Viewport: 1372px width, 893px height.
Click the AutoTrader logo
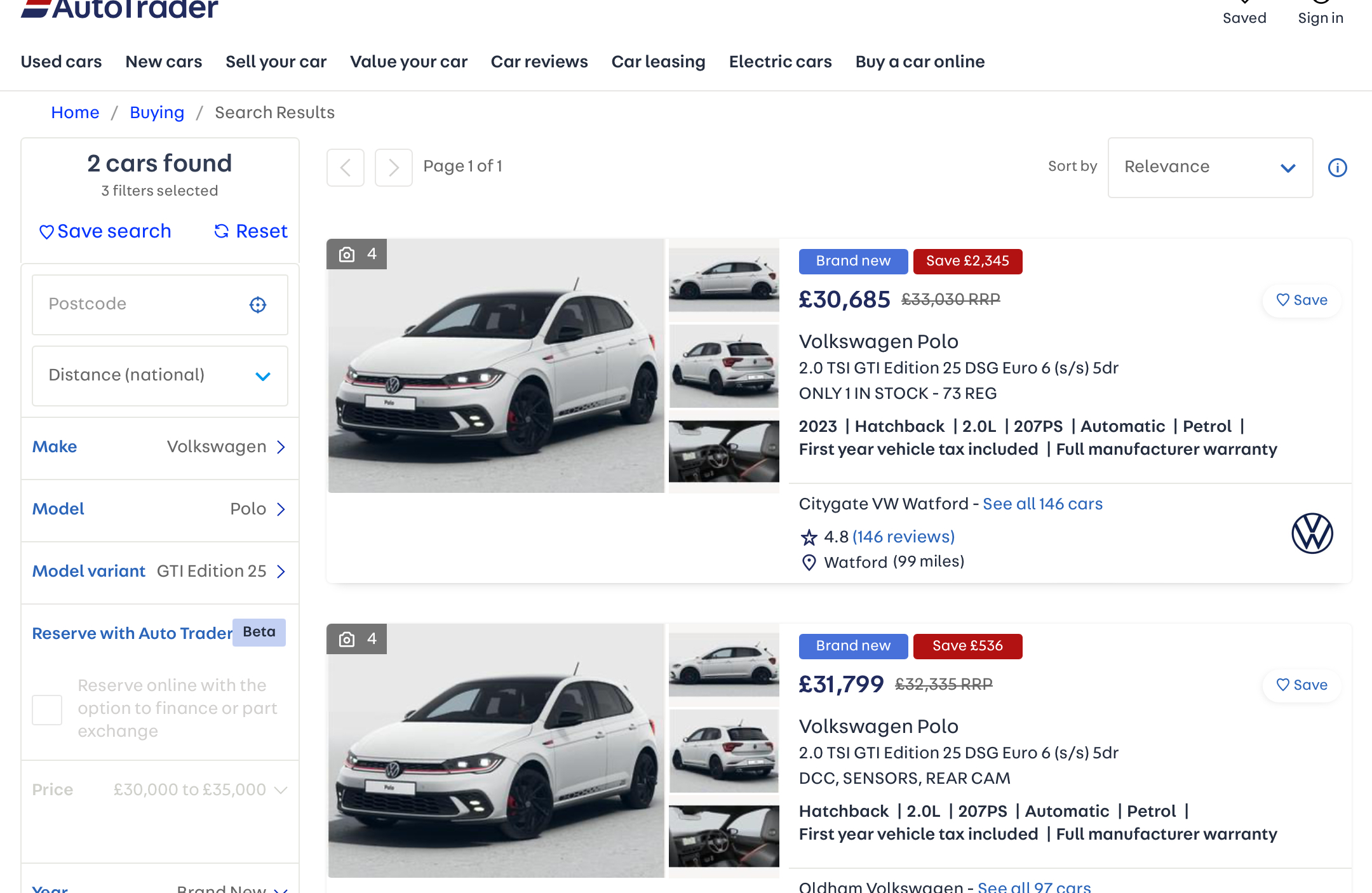tap(120, 8)
